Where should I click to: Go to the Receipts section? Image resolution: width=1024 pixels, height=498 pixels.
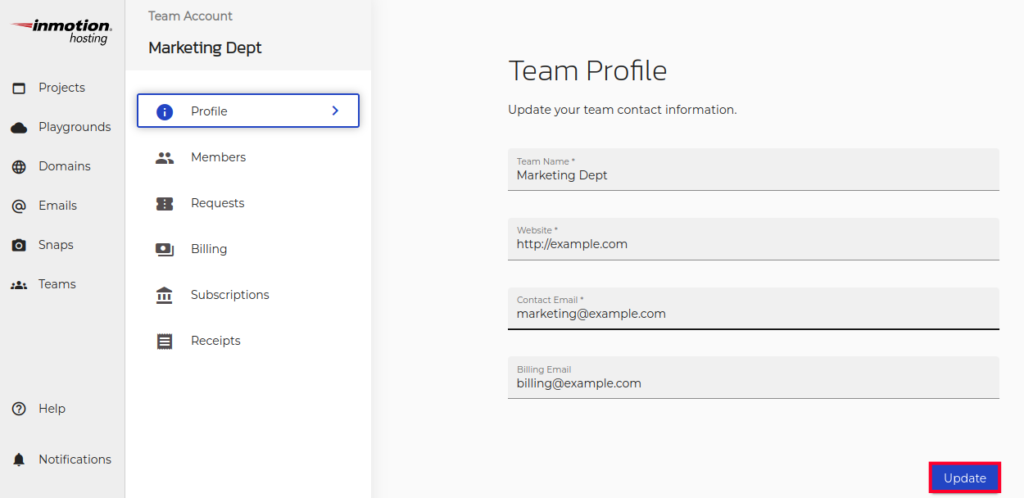click(x=216, y=341)
